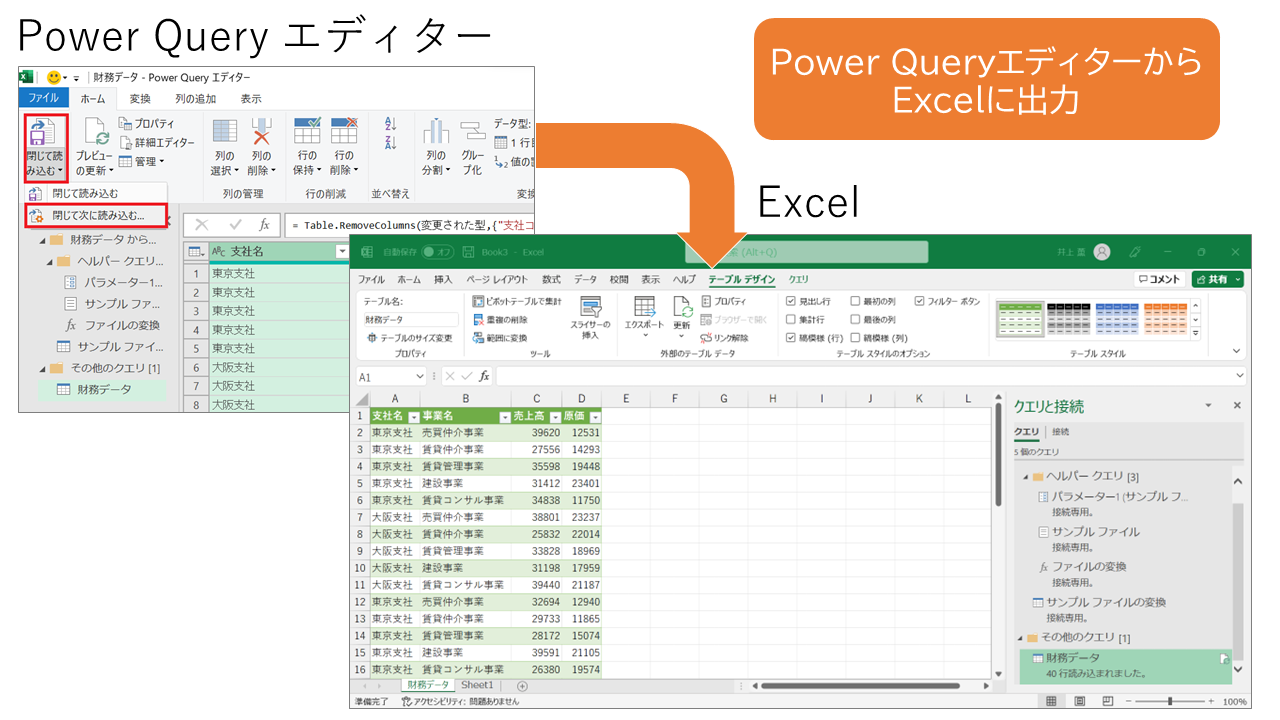This screenshot has height=720, width=1280.
Task: Switch to the 列の追加 tab in Power Query
Action: 195,98
